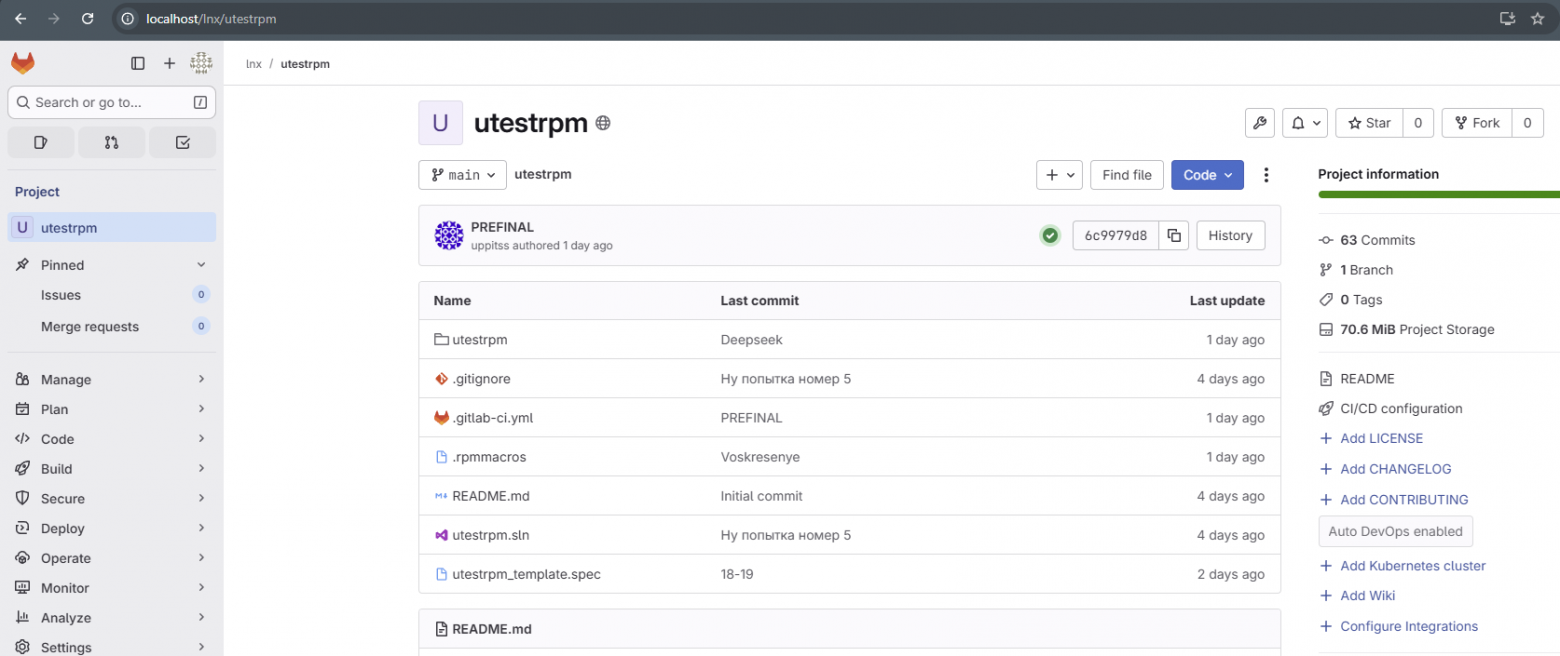This screenshot has height=656, width=1560.
Task: Open the issues shortcut icon in sidebar
Action: pyautogui.click(x=40, y=142)
